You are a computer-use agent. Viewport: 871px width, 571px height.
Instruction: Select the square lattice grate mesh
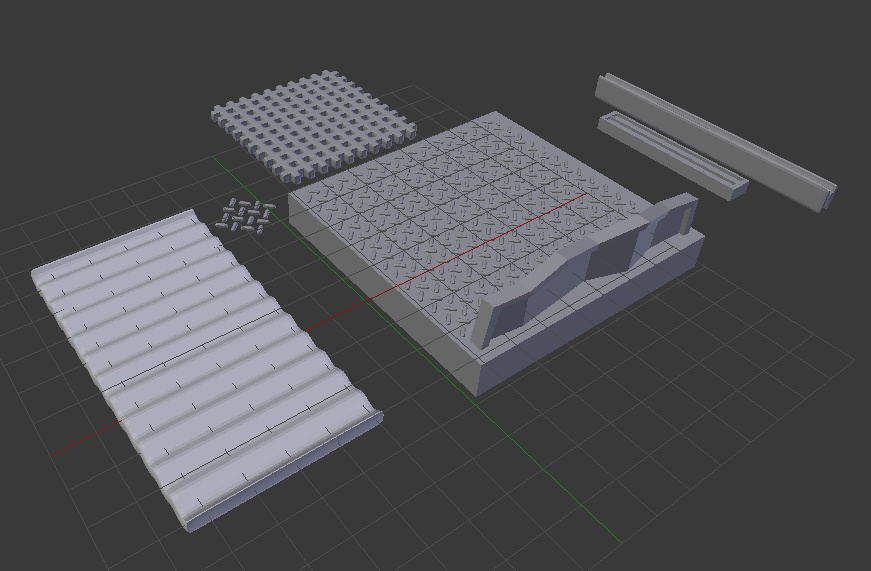point(314,126)
